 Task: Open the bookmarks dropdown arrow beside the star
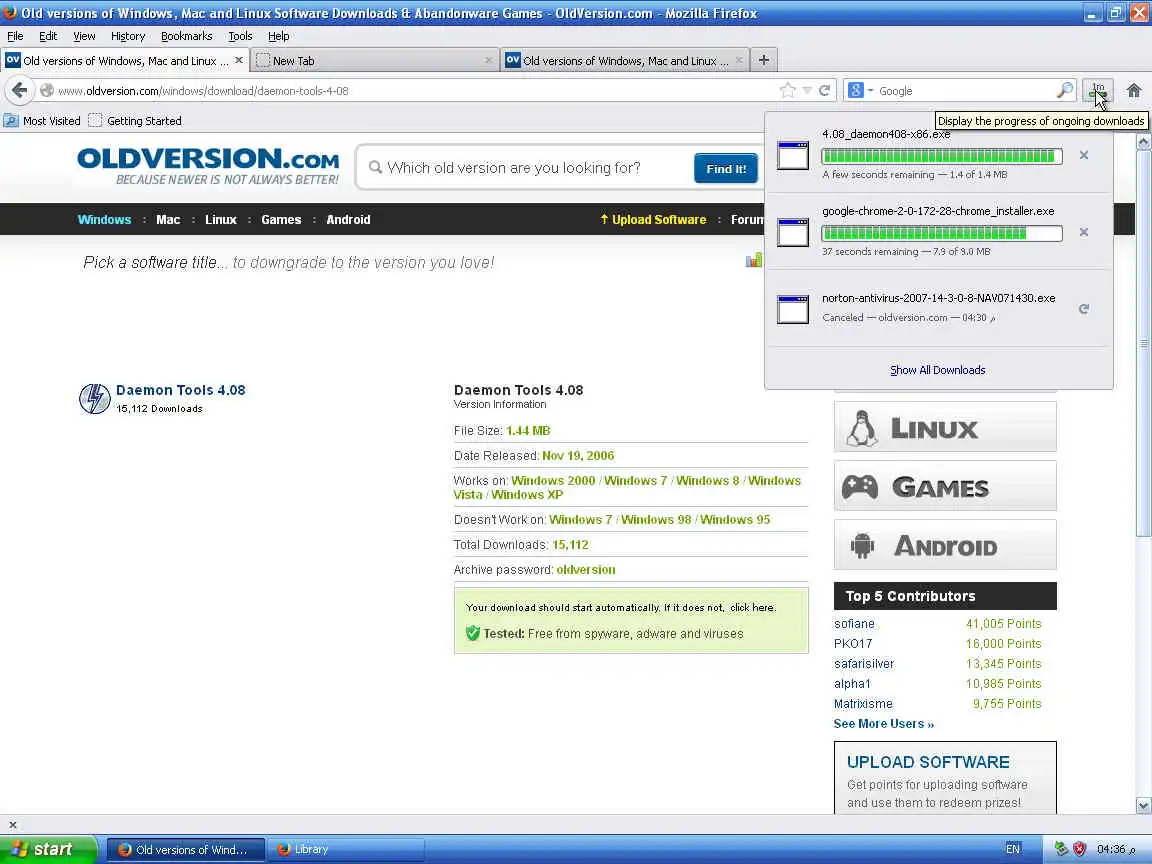click(x=807, y=90)
